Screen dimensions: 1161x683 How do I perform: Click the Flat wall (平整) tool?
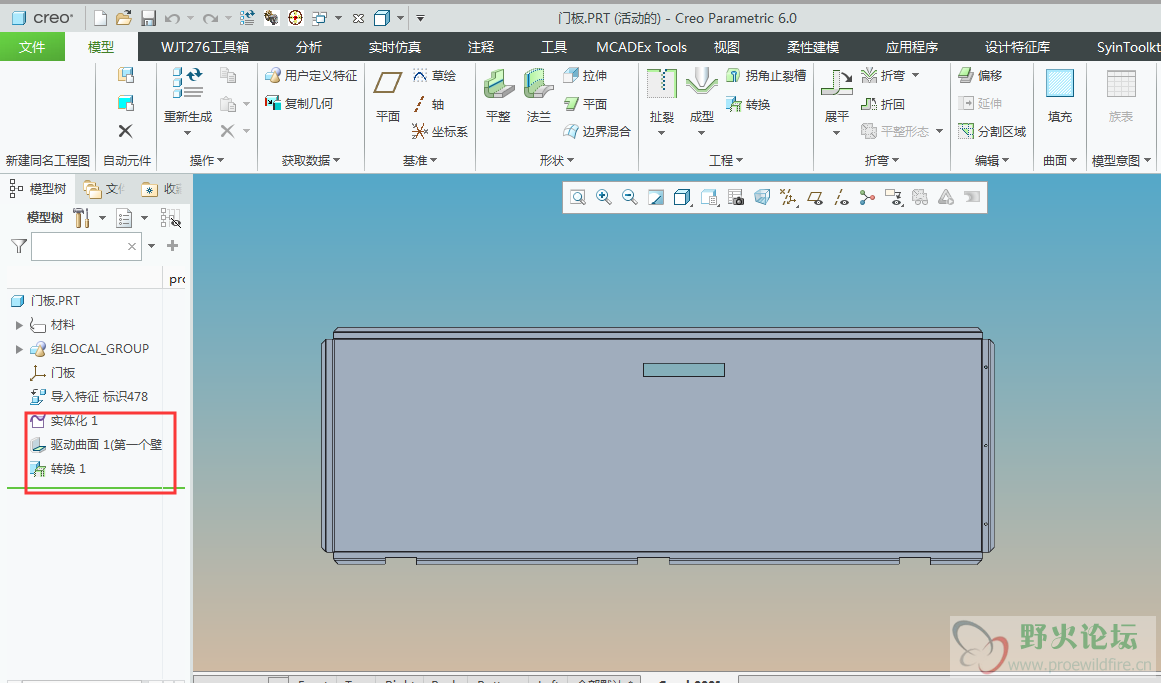coord(498,95)
